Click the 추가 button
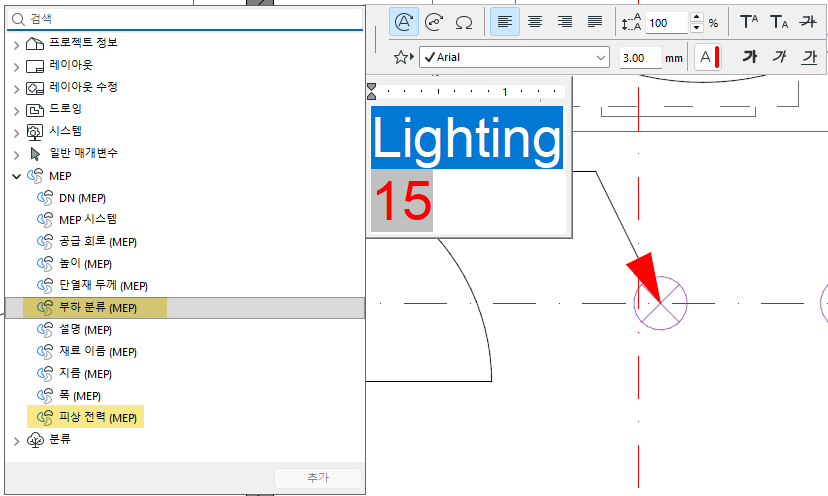 click(x=318, y=478)
